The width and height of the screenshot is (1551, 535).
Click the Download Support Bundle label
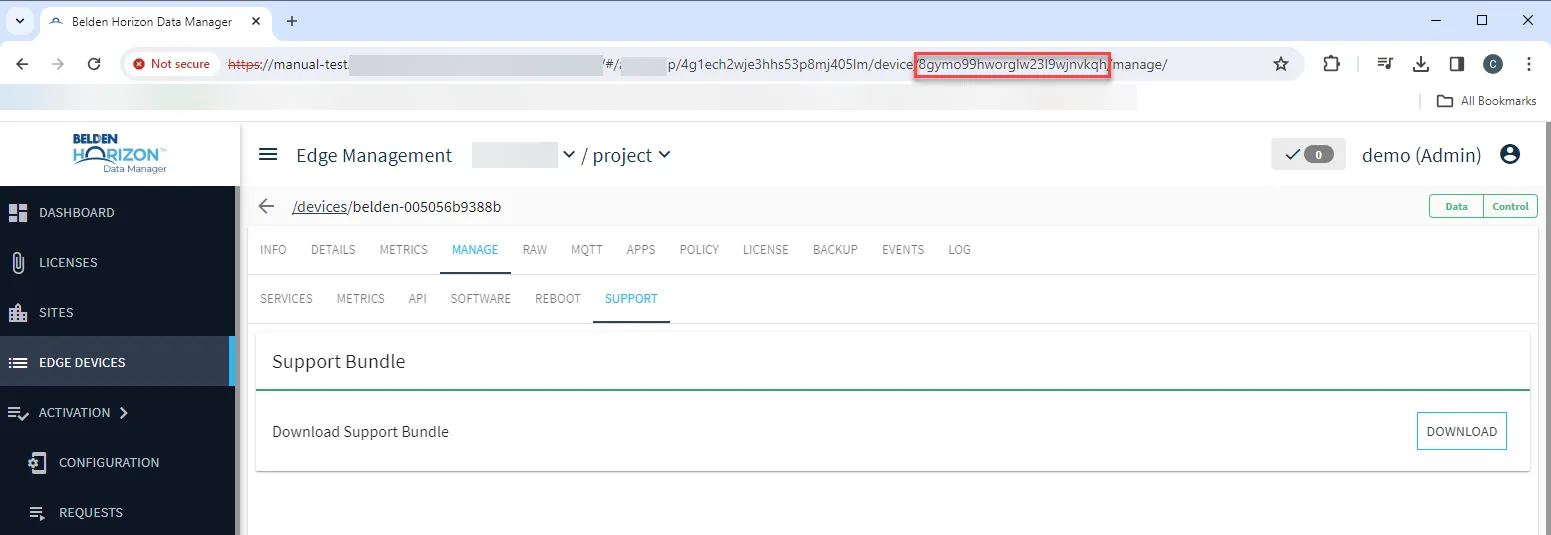pyautogui.click(x=360, y=432)
